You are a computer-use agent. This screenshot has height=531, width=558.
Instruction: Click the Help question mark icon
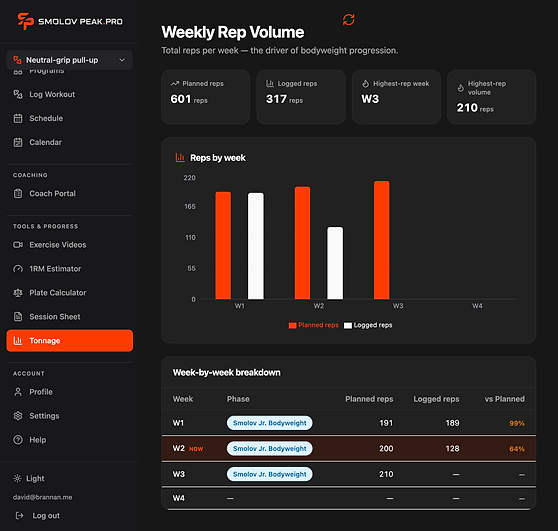pyautogui.click(x=18, y=440)
